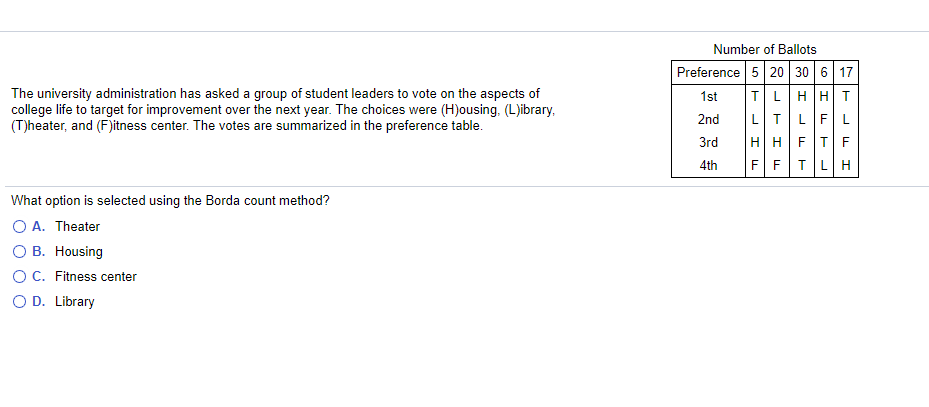The width and height of the screenshot is (929, 407).
Task: Click the Housing answer label
Action: (x=79, y=252)
